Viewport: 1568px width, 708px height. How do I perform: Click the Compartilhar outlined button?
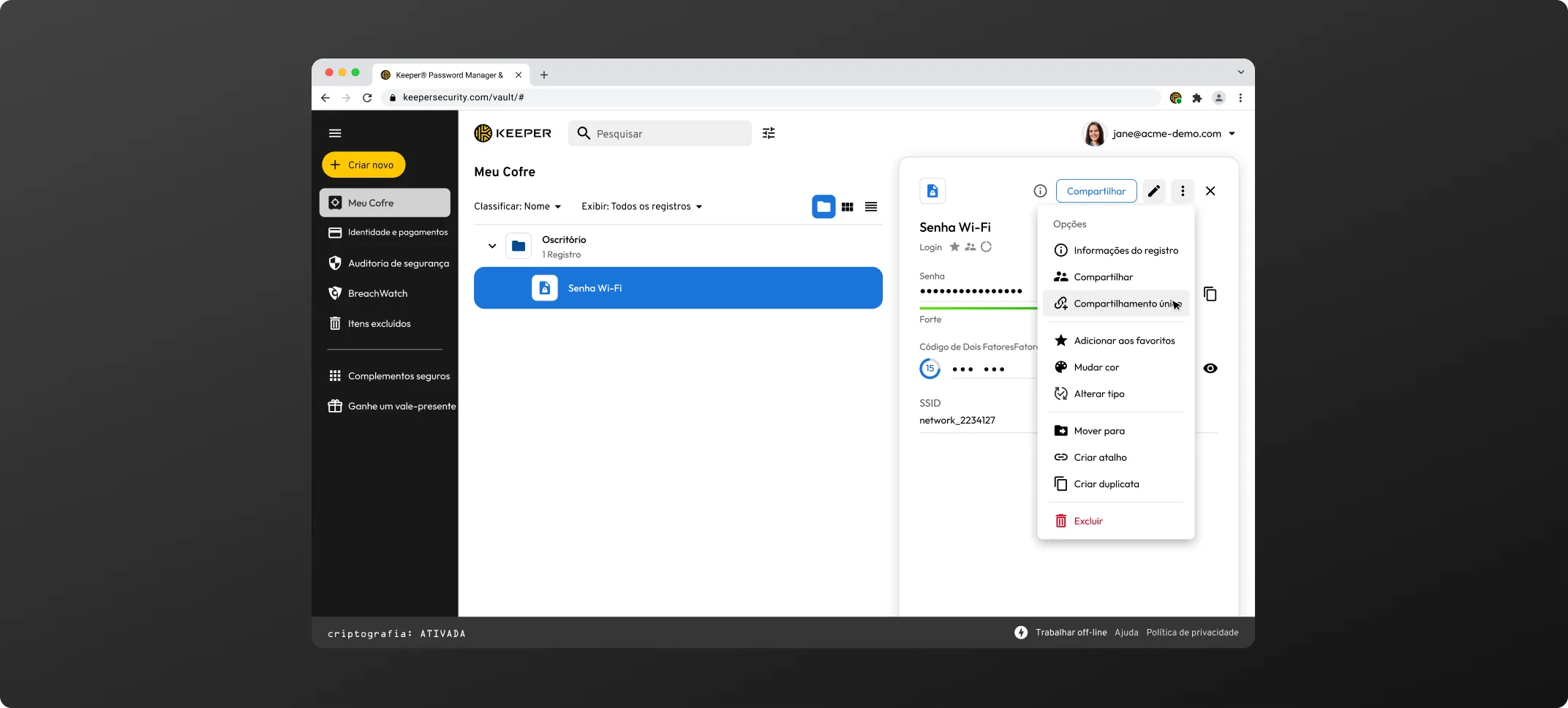coord(1096,191)
